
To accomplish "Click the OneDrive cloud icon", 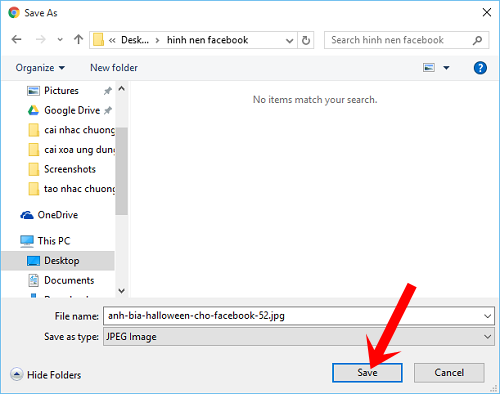I will (x=27, y=215).
